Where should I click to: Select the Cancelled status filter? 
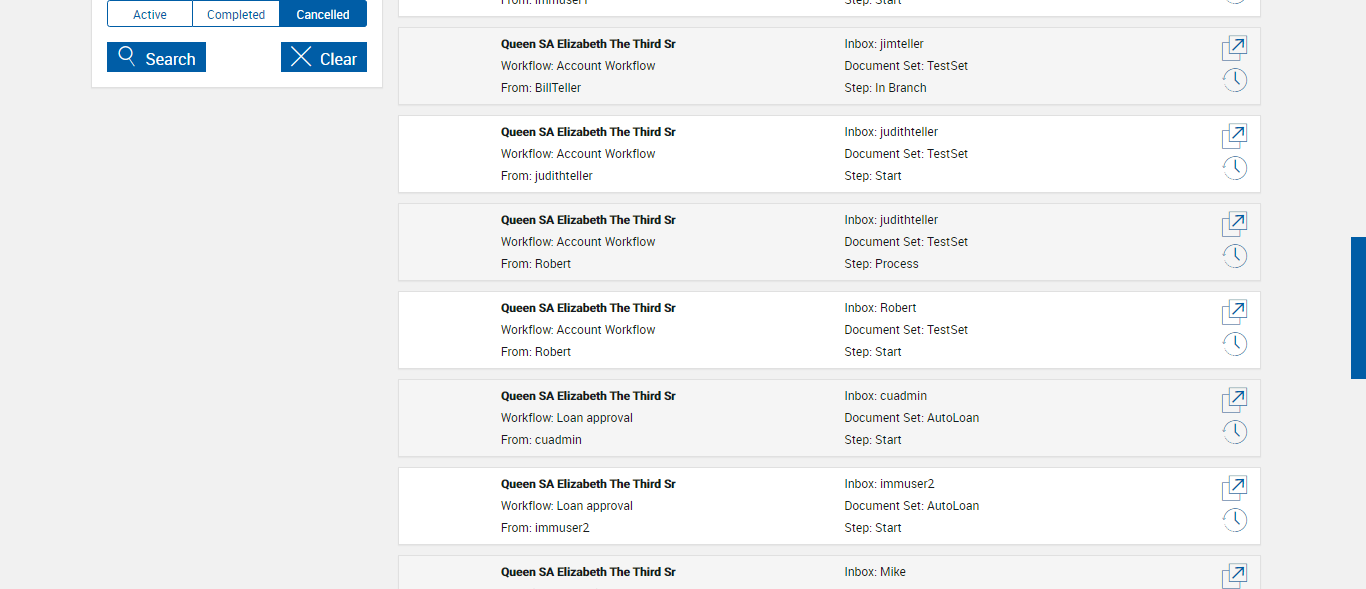323,14
